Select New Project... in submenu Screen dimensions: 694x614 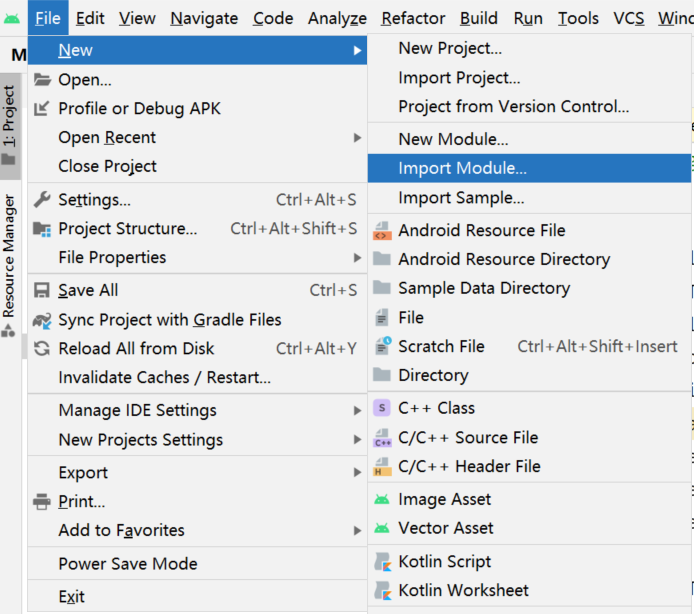529,48
